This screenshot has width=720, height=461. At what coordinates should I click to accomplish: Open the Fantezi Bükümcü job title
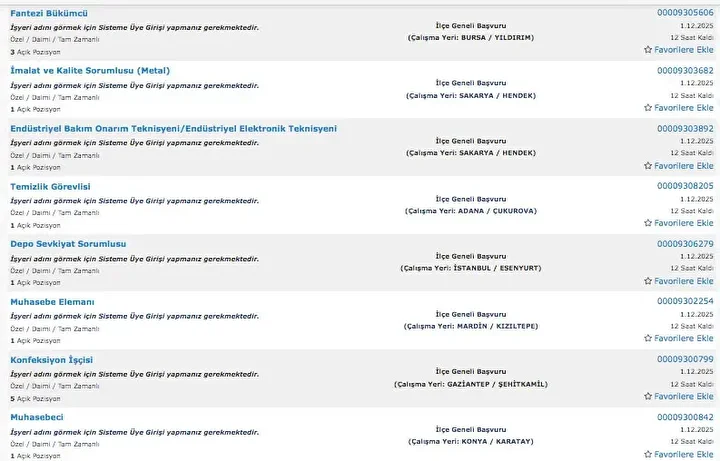(x=49, y=12)
